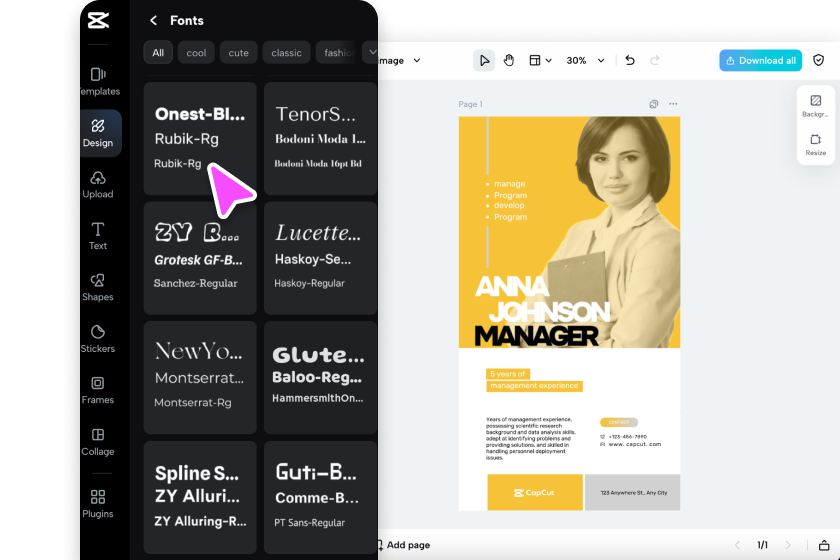Open the page manager icon at bottom right
Screen dimensions: 840x560
[x=824, y=545]
